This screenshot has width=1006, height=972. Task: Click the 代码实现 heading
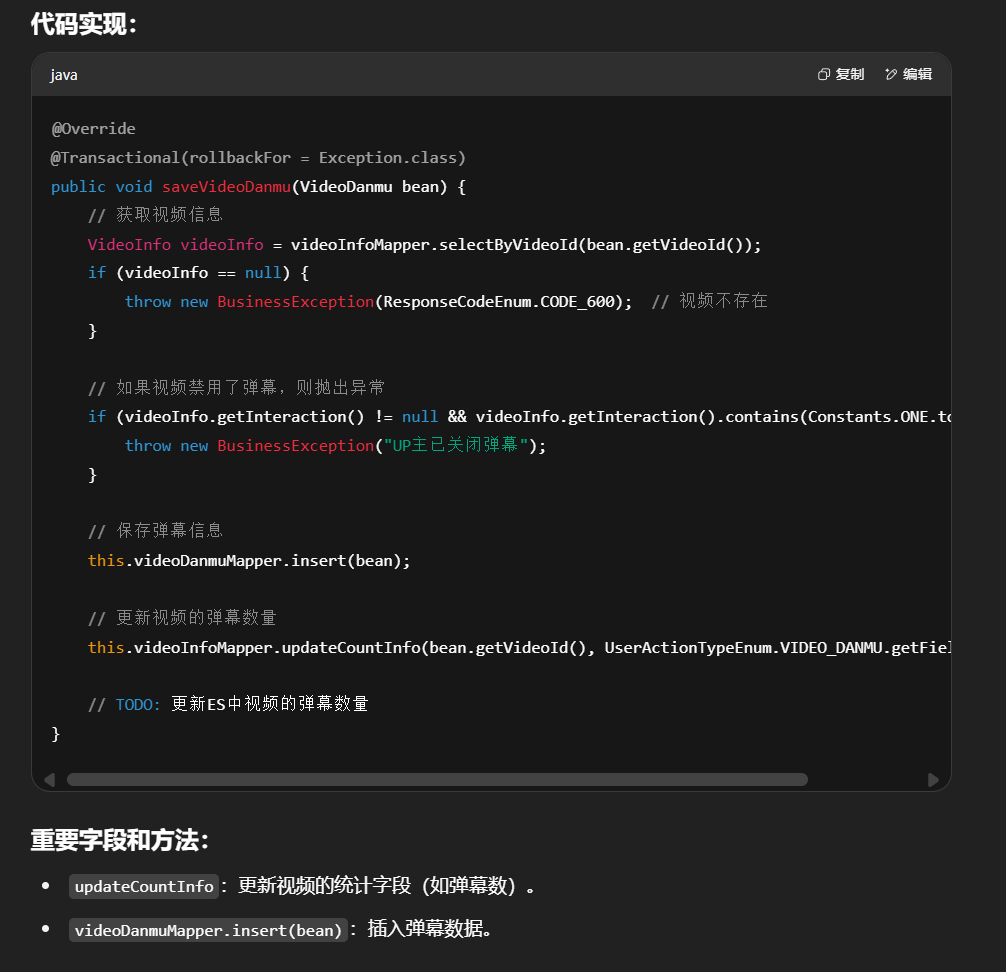[x=84, y=24]
